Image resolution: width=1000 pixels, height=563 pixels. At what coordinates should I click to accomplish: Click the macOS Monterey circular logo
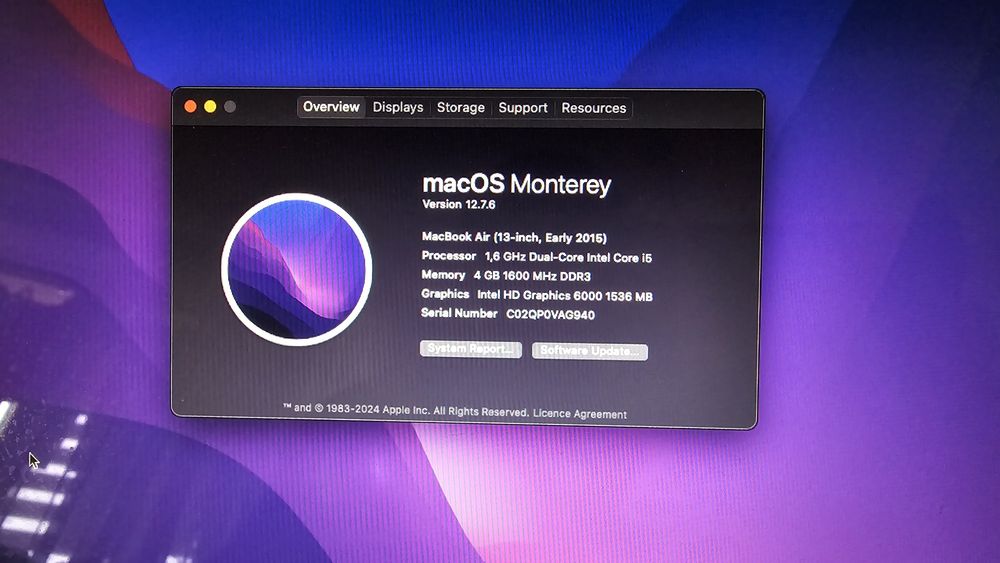click(297, 269)
